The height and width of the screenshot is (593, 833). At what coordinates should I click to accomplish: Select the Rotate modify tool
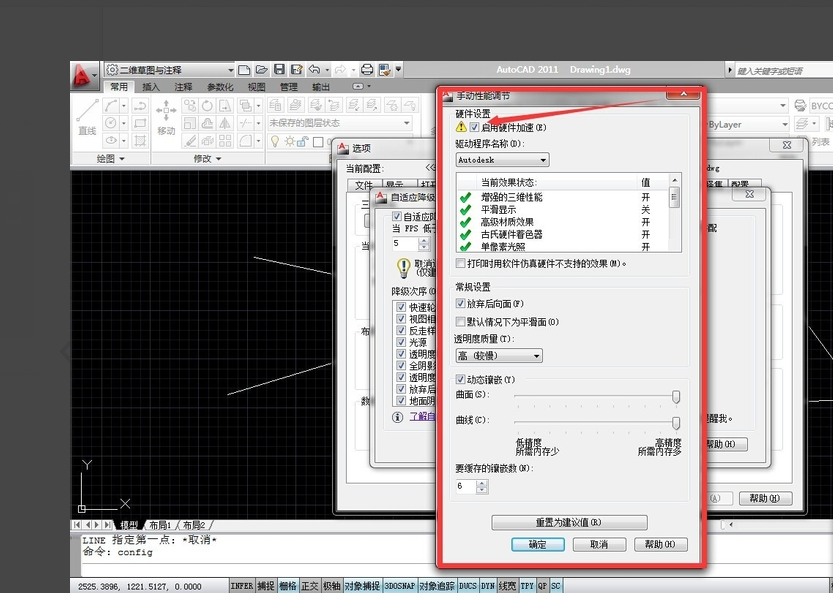pos(207,106)
